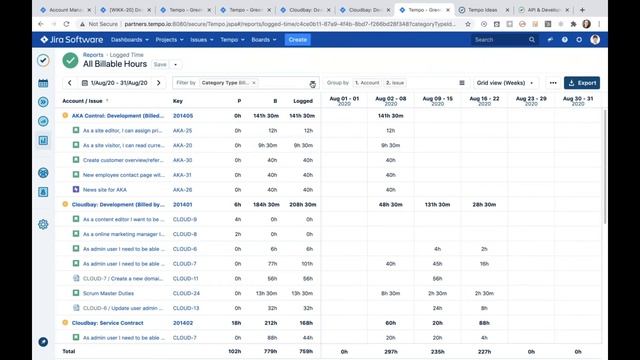
Task: Open the Accounts globe sidebar icon
Action: coord(43,173)
